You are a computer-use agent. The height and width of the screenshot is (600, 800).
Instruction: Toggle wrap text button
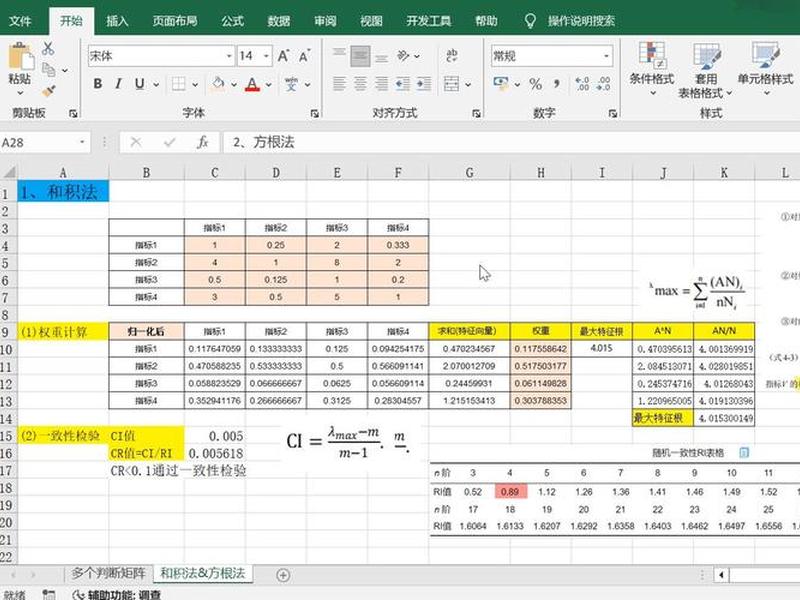coord(452,55)
